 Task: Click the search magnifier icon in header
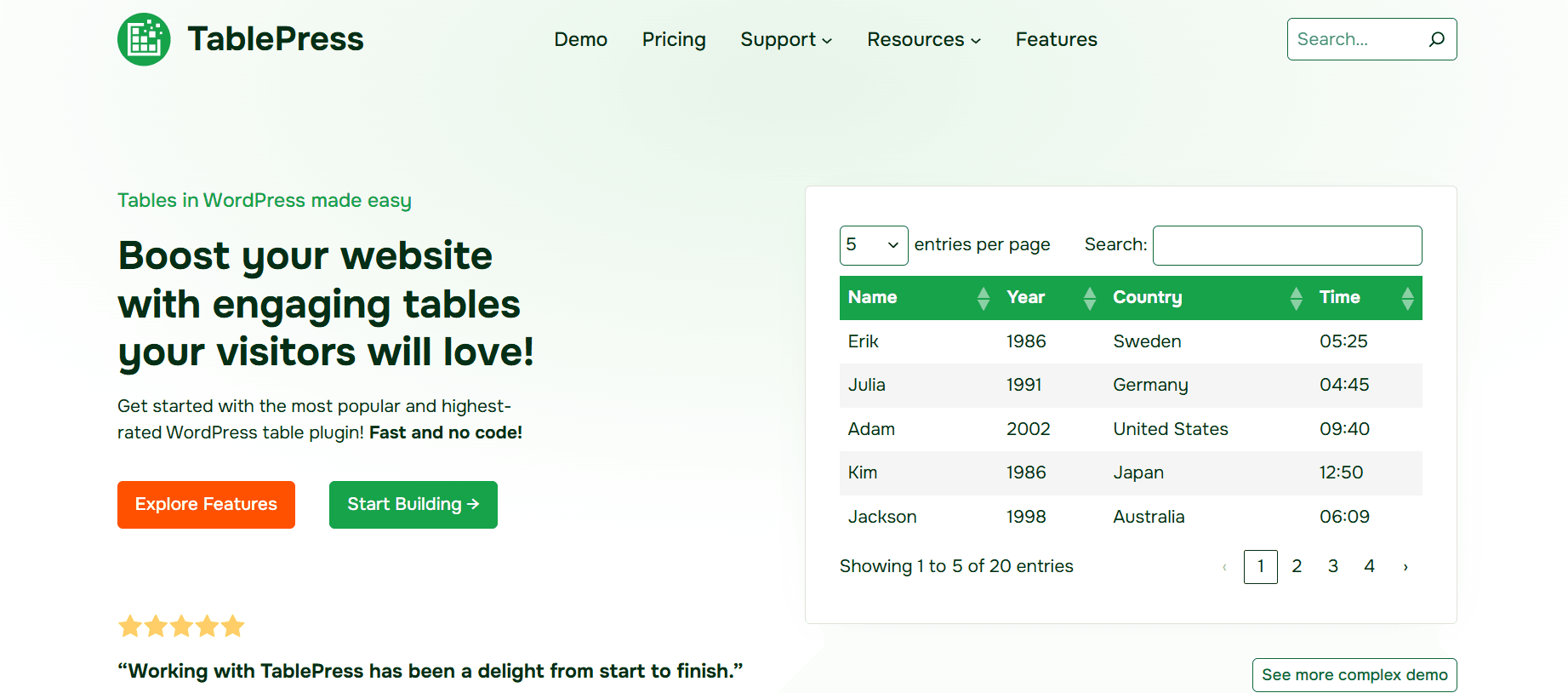click(1437, 39)
